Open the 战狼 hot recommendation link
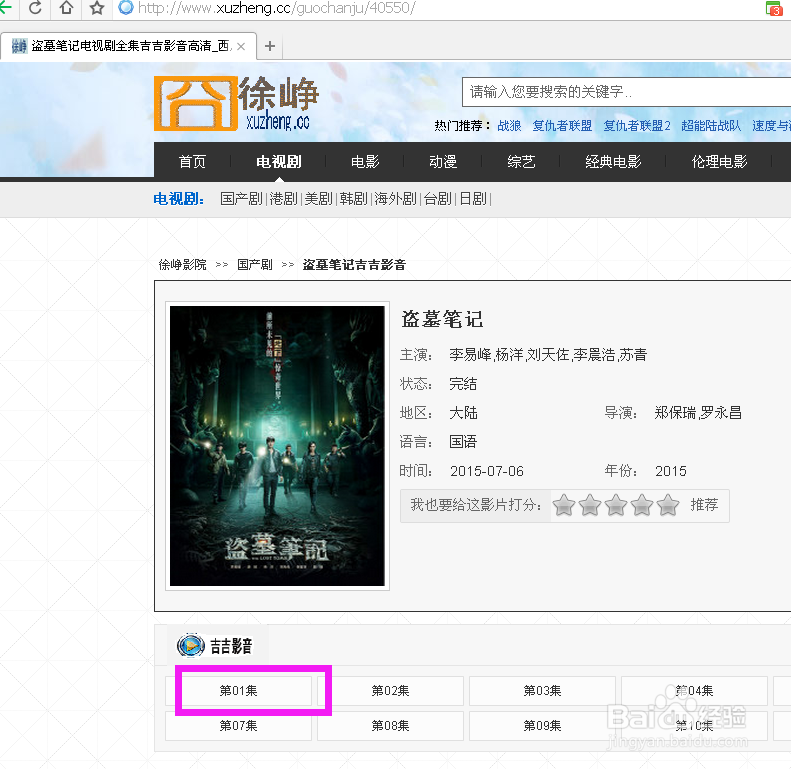Viewport: 791px width, 769px height. (509, 126)
